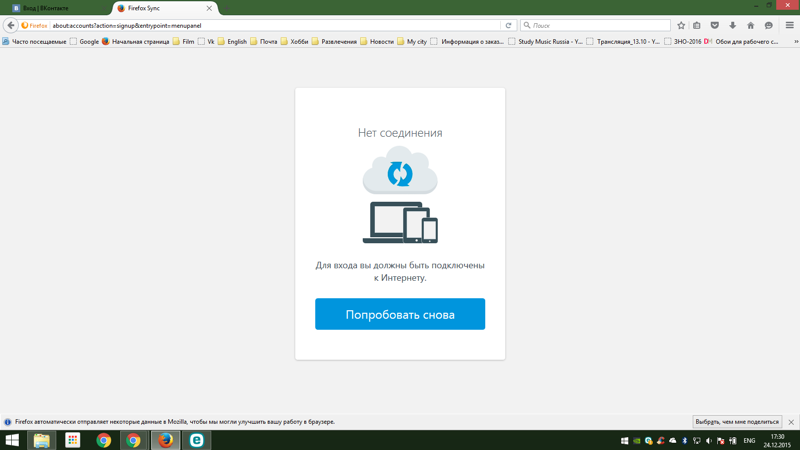Reload the page using the refresh icon
This screenshot has height=450, width=800.
coord(509,25)
